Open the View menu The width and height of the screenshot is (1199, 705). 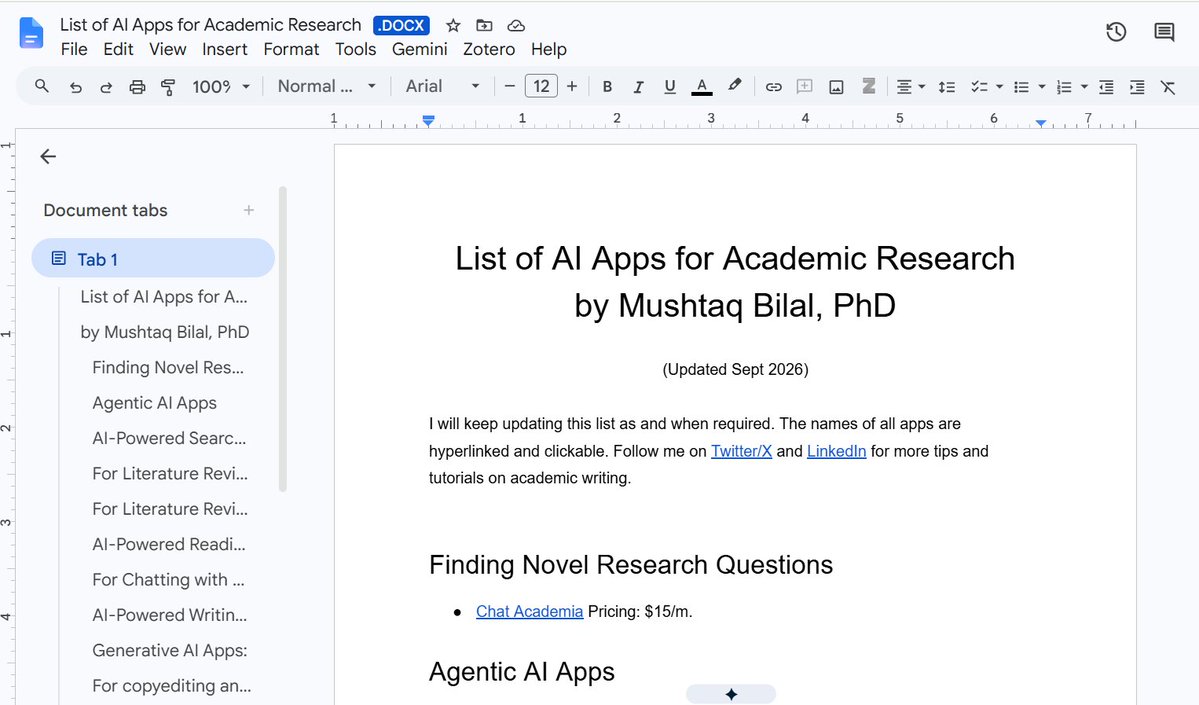167,49
